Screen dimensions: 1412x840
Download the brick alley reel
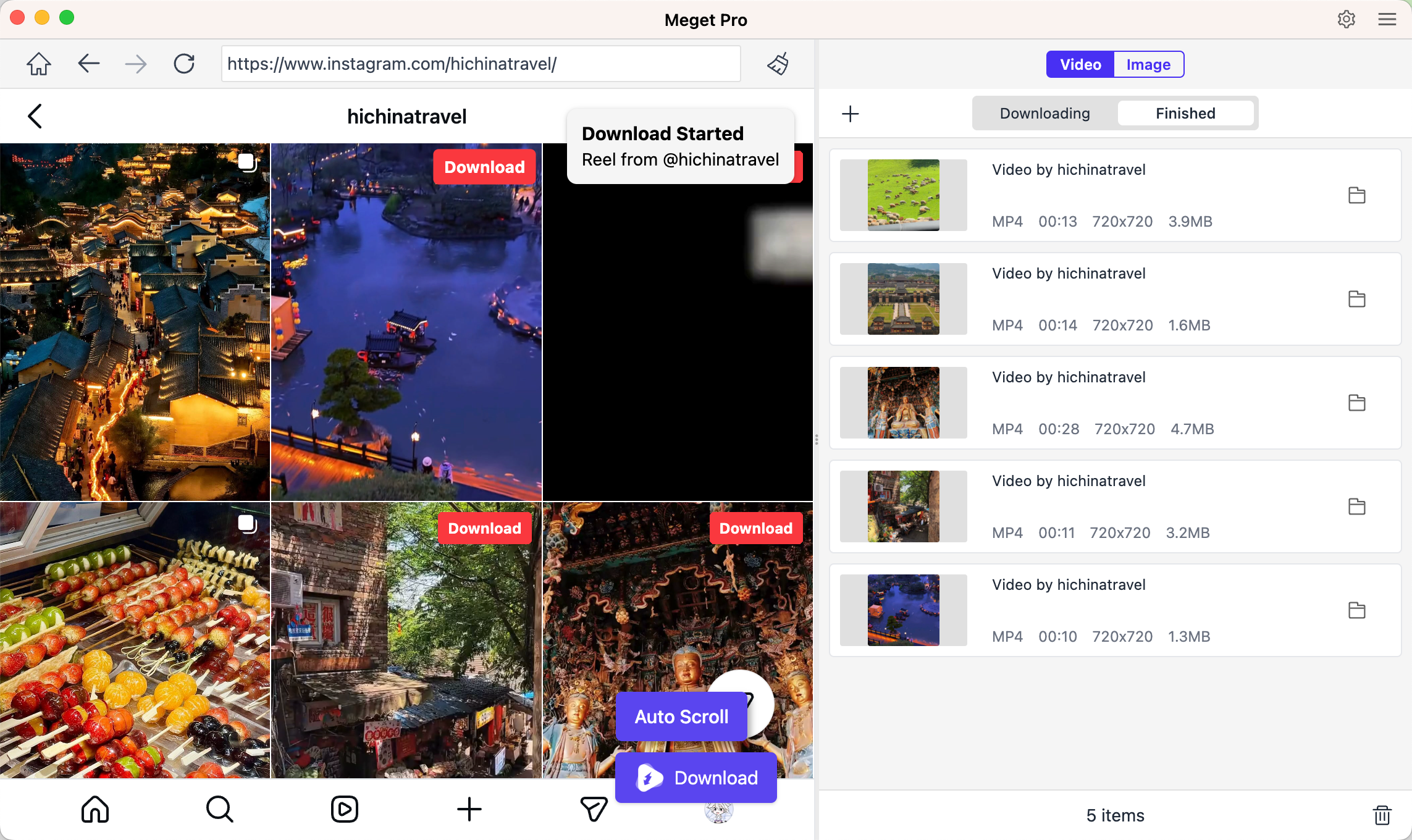(x=485, y=528)
